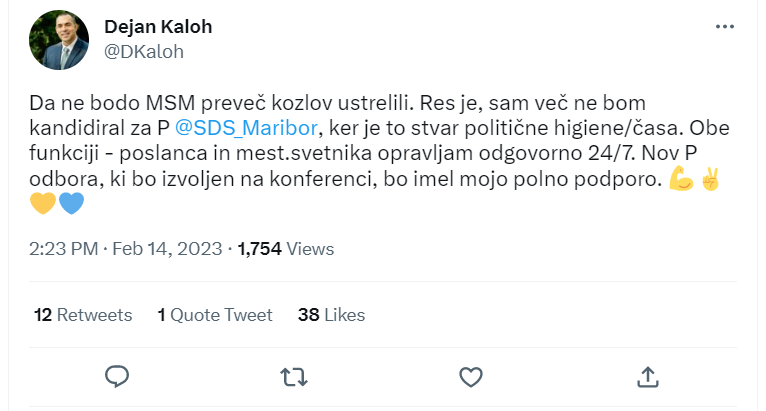This screenshot has height=411, width=766.
Task: Open the three-dot more options menu
Action: 725,27
